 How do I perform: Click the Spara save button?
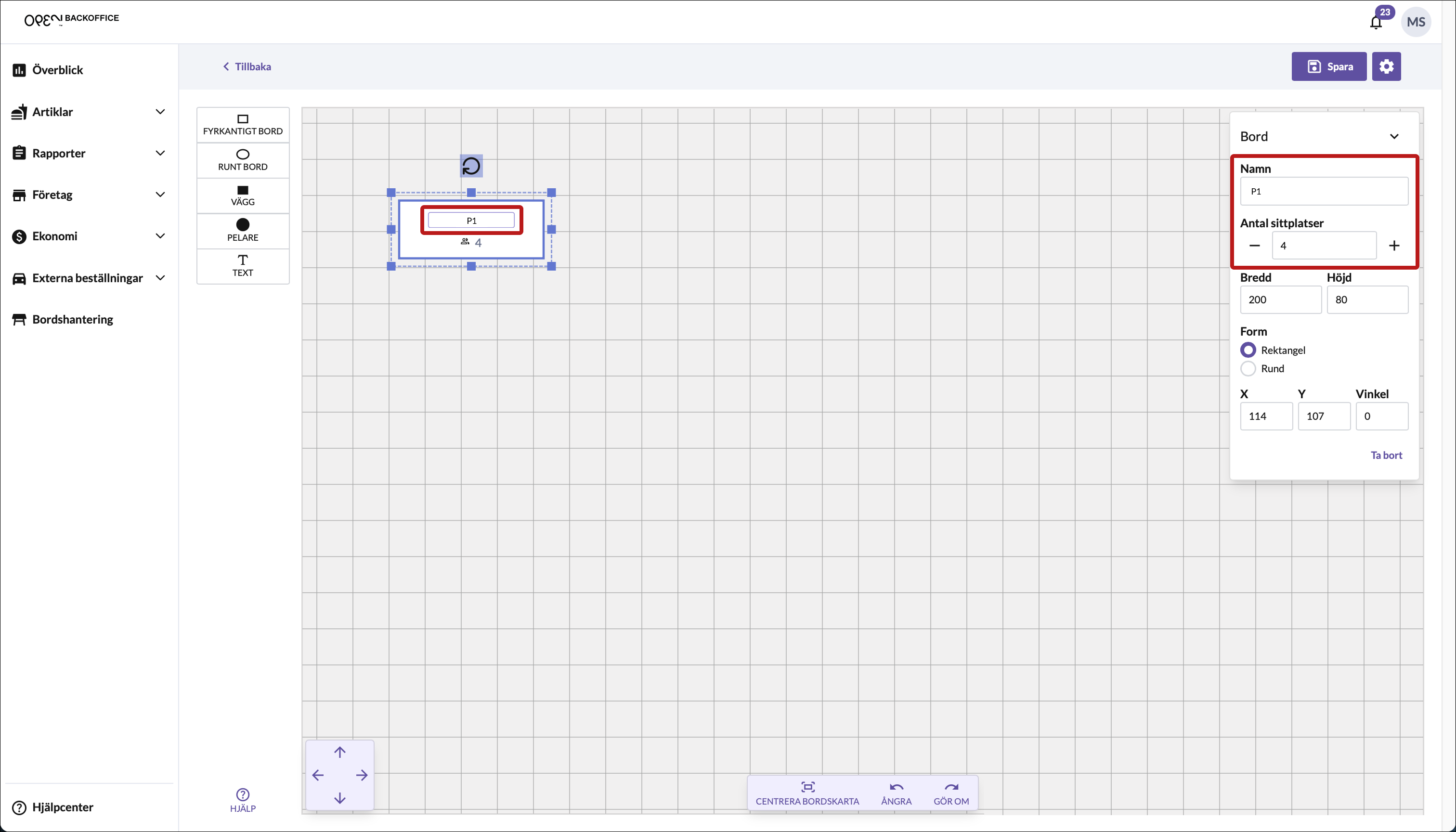[1328, 66]
